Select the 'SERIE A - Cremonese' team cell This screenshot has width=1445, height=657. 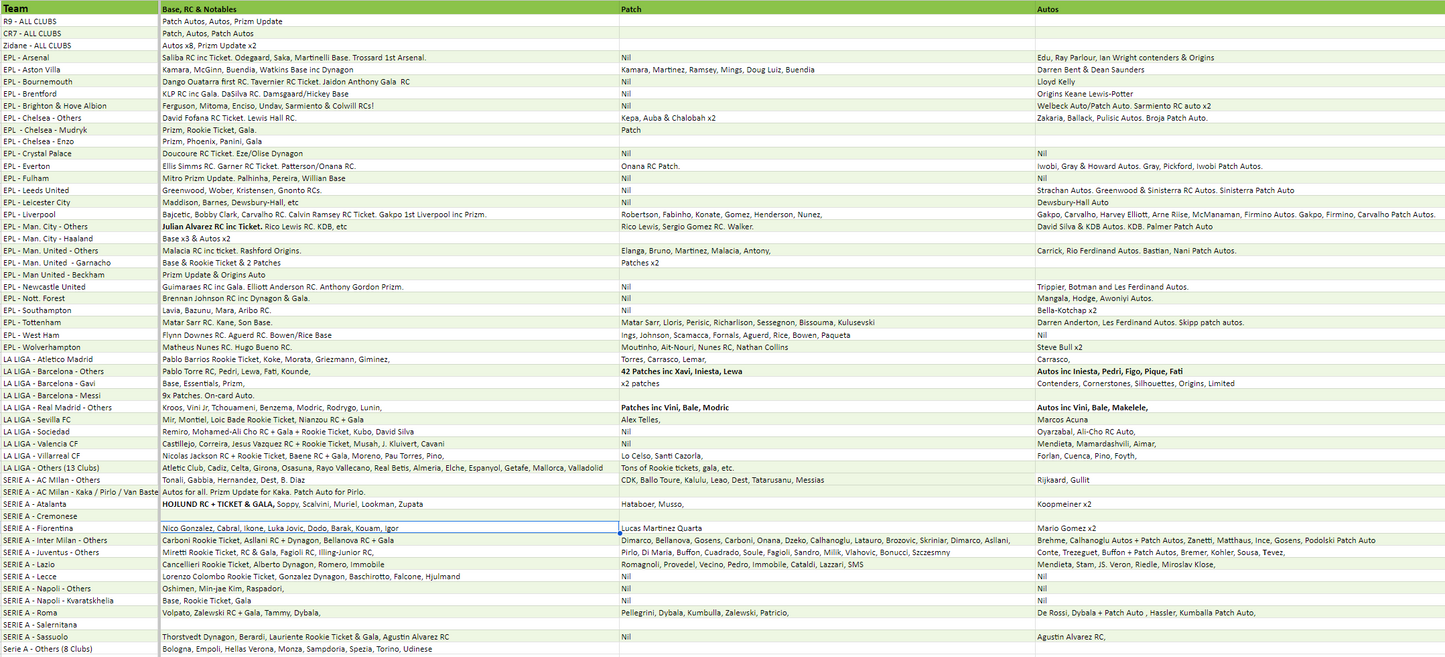[80, 516]
